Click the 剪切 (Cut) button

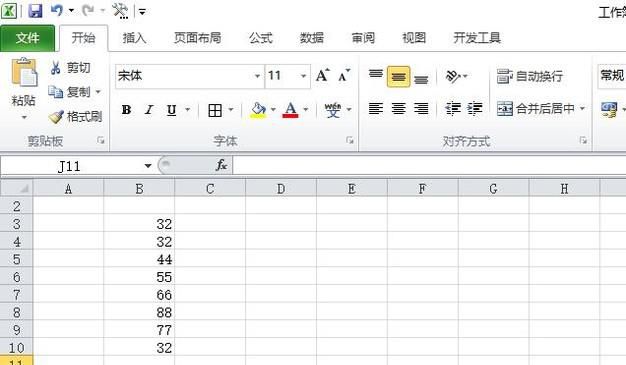(70, 68)
